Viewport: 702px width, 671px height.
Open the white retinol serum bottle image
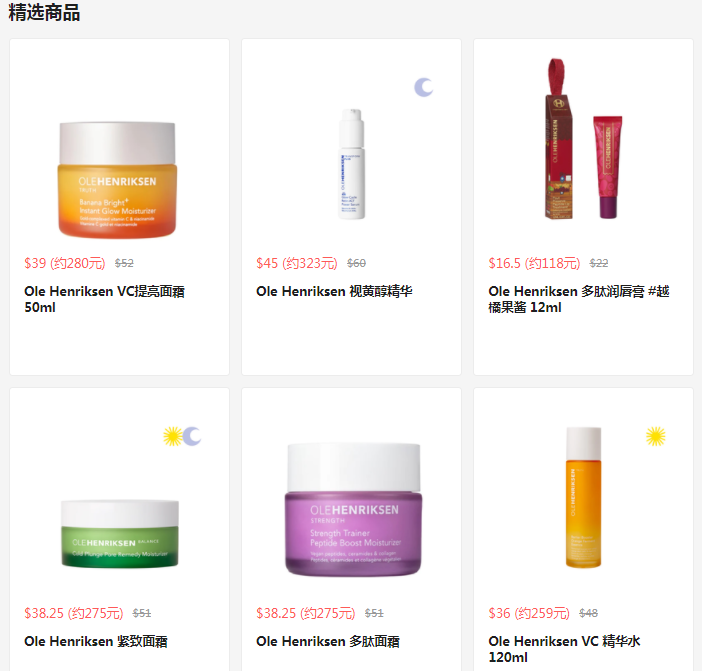coord(351,164)
